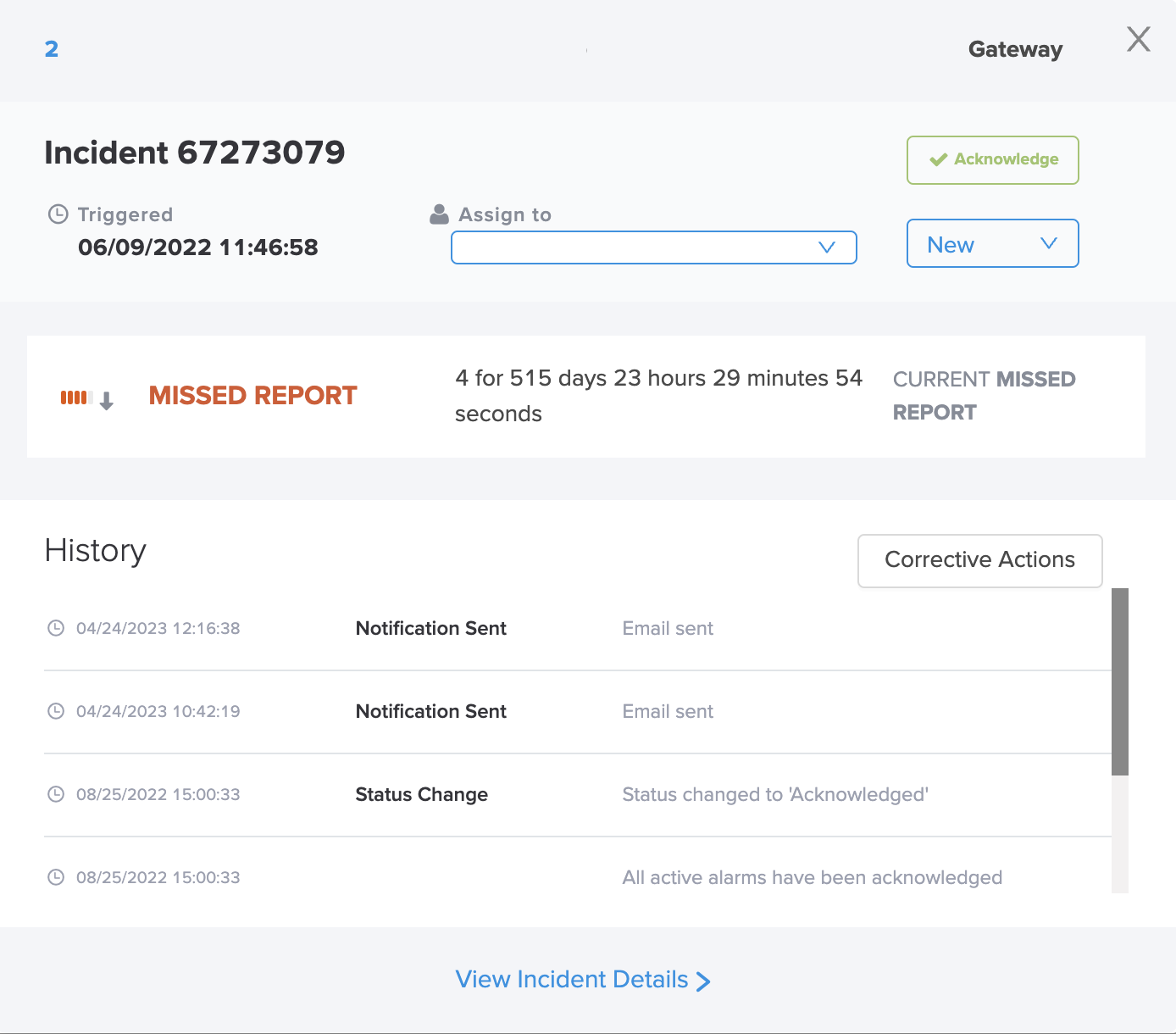Viewport: 1176px width, 1034px height.
Task: Click the chevron next to View Incident Details
Action: (x=703, y=981)
